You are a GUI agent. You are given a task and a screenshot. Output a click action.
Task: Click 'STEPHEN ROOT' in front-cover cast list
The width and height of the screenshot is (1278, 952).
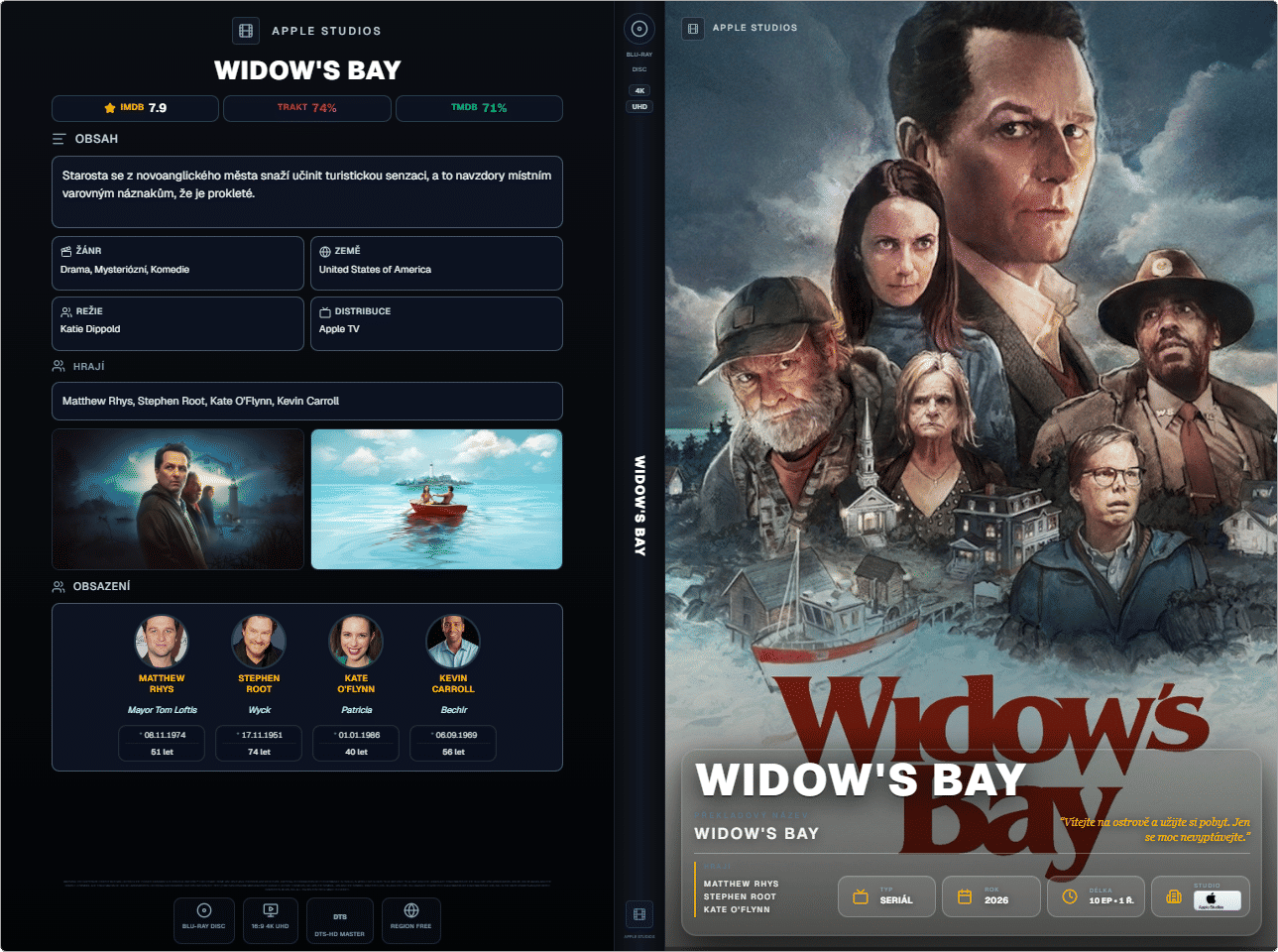[x=740, y=896]
